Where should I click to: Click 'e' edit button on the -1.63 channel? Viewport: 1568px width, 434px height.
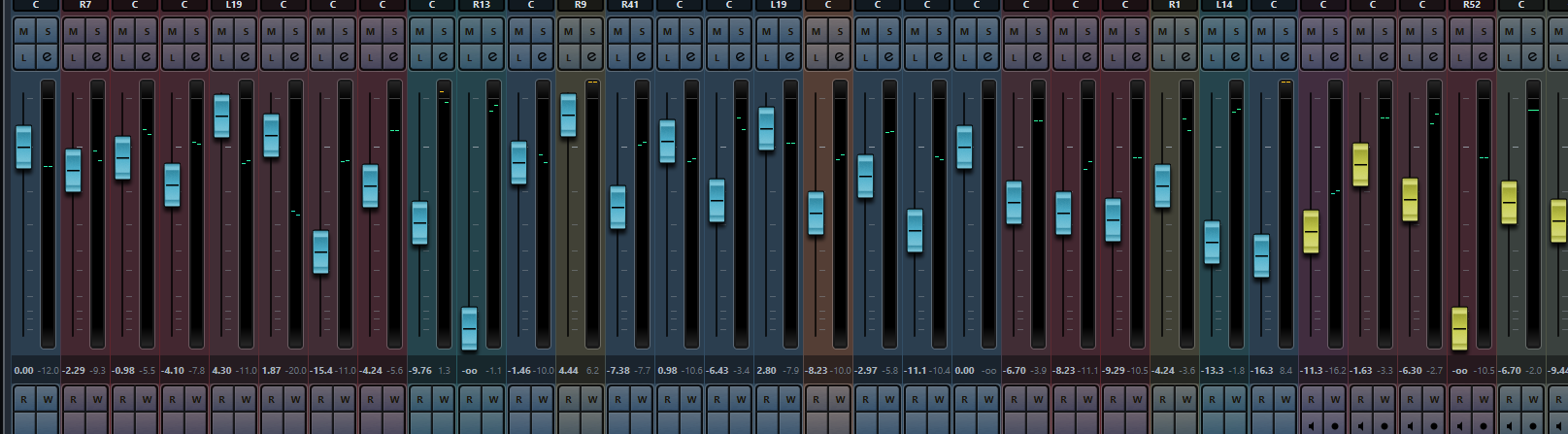click(1385, 57)
